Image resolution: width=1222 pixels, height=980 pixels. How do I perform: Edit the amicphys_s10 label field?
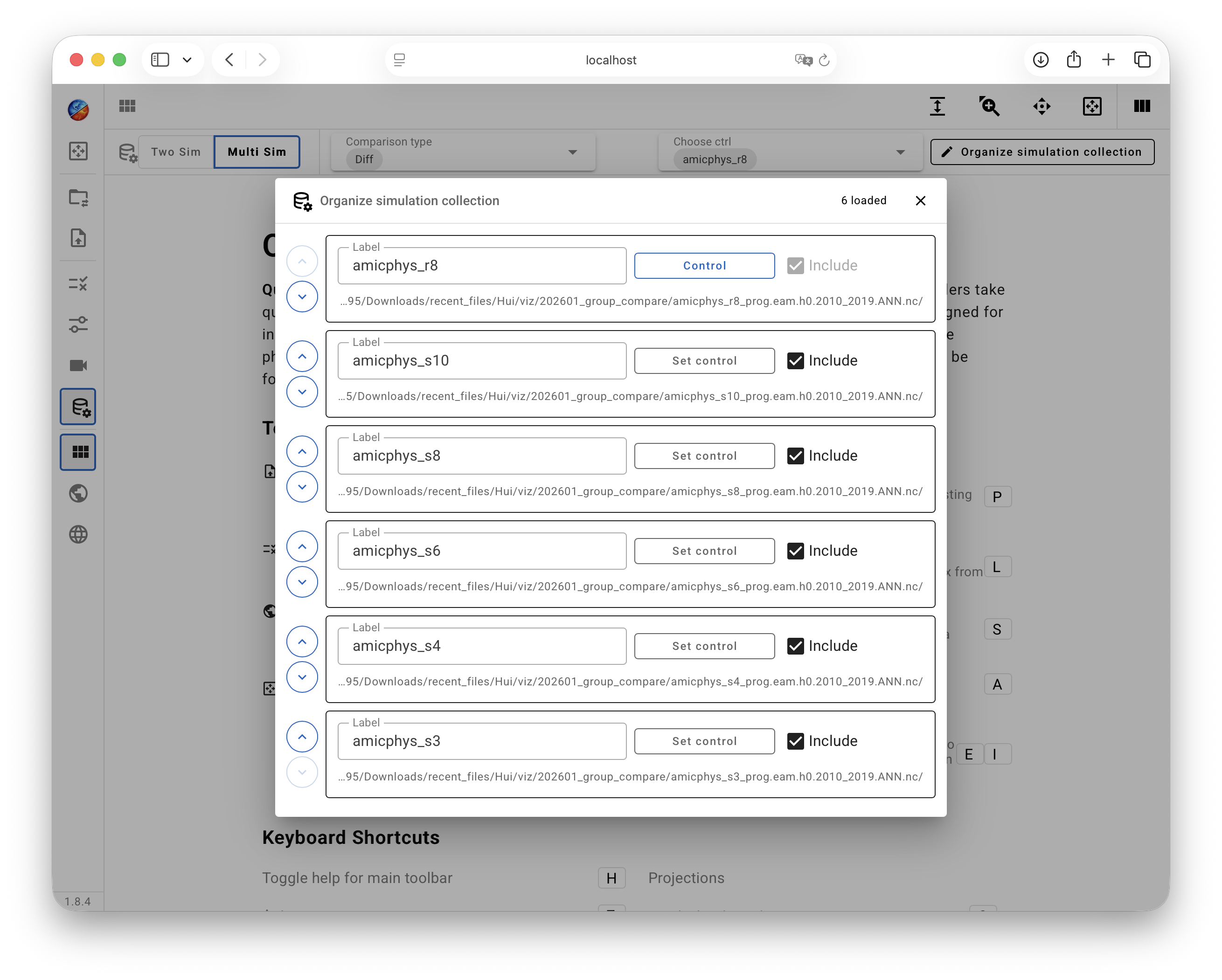[x=482, y=360]
